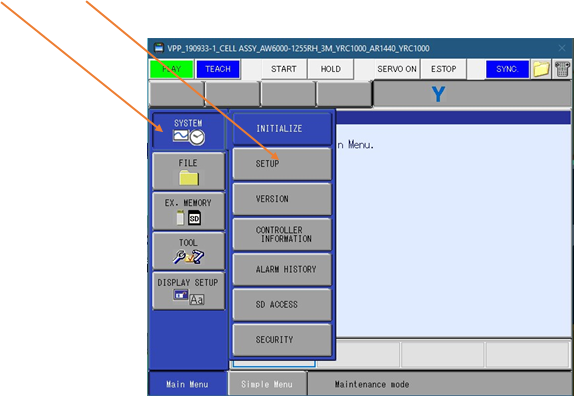
Task: Click the title bar application icon
Action: click(159, 48)
